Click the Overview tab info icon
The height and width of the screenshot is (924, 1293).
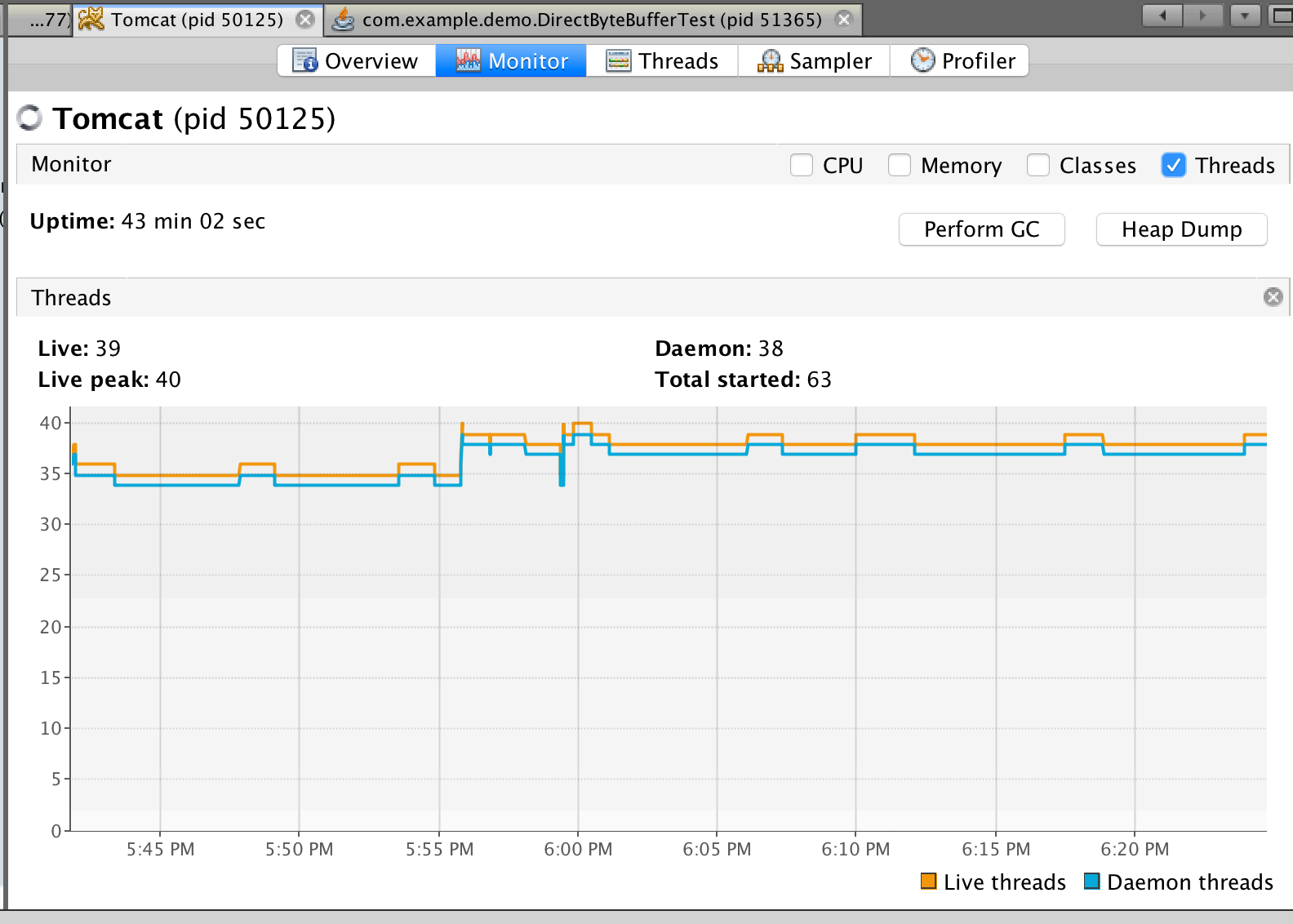[305, 60]
